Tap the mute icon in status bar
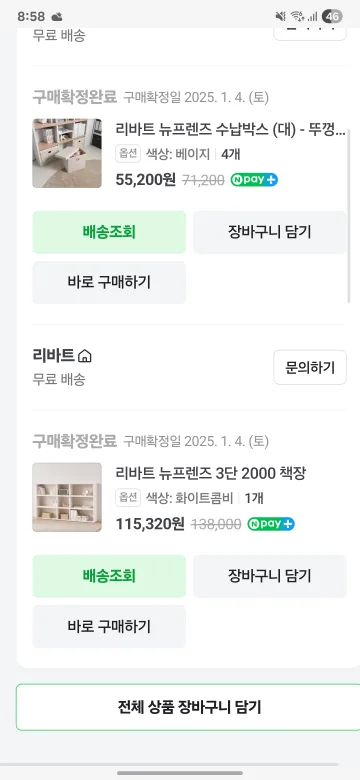Screen dimensions: 360x780 [x=280, y=16]
